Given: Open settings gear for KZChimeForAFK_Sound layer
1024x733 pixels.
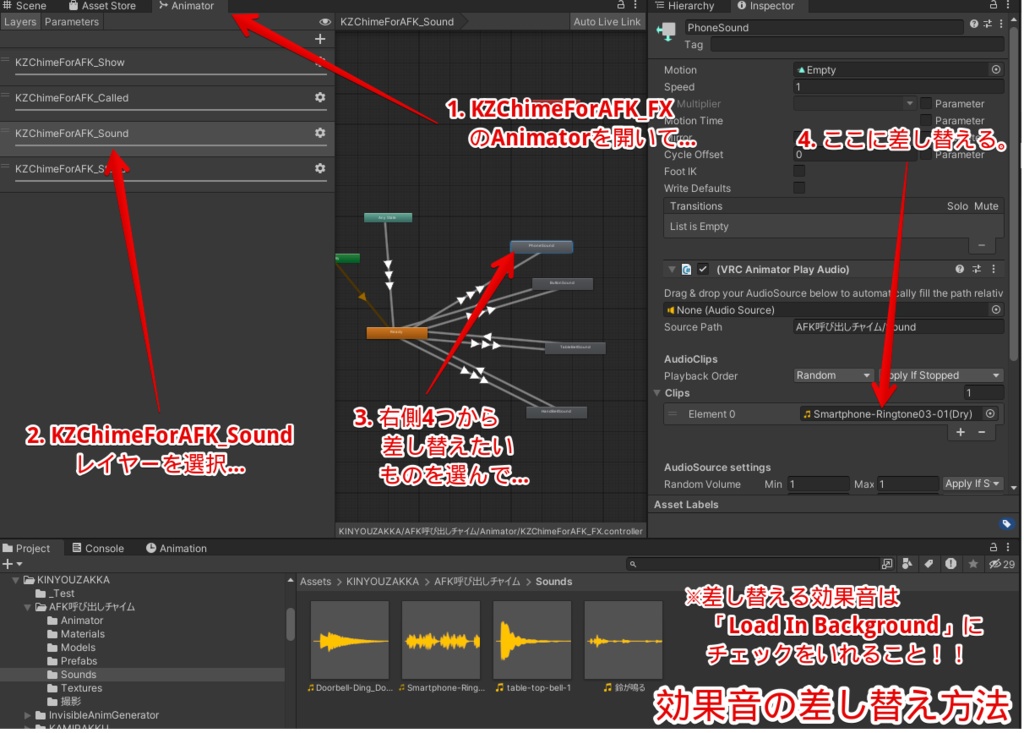Looking at the screenshot, I should click(320, 133).
